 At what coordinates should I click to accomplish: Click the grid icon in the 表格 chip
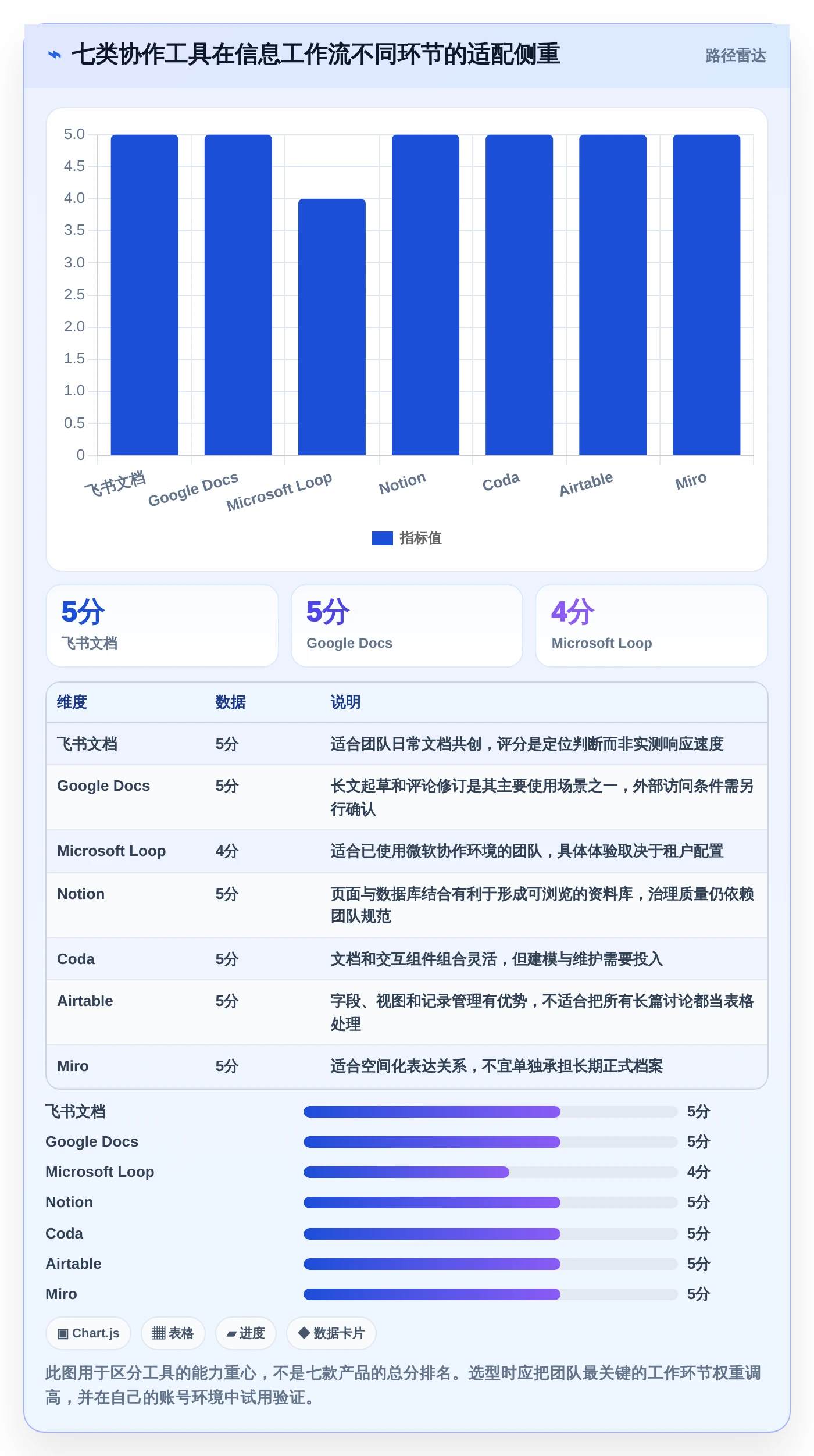pos(159,1333)
